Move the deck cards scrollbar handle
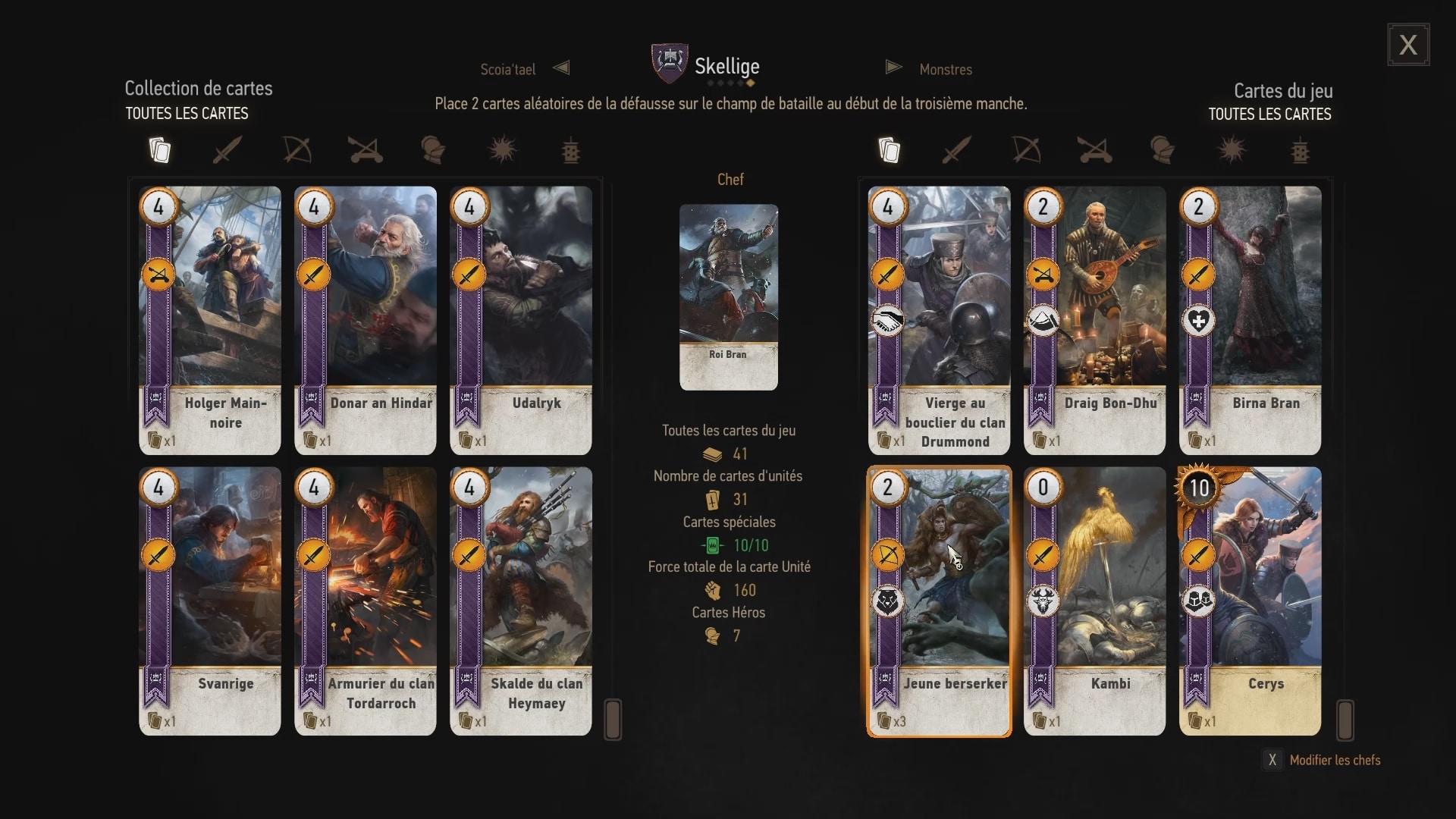This screenshot has width=1456, height=819. [1345, 719]
